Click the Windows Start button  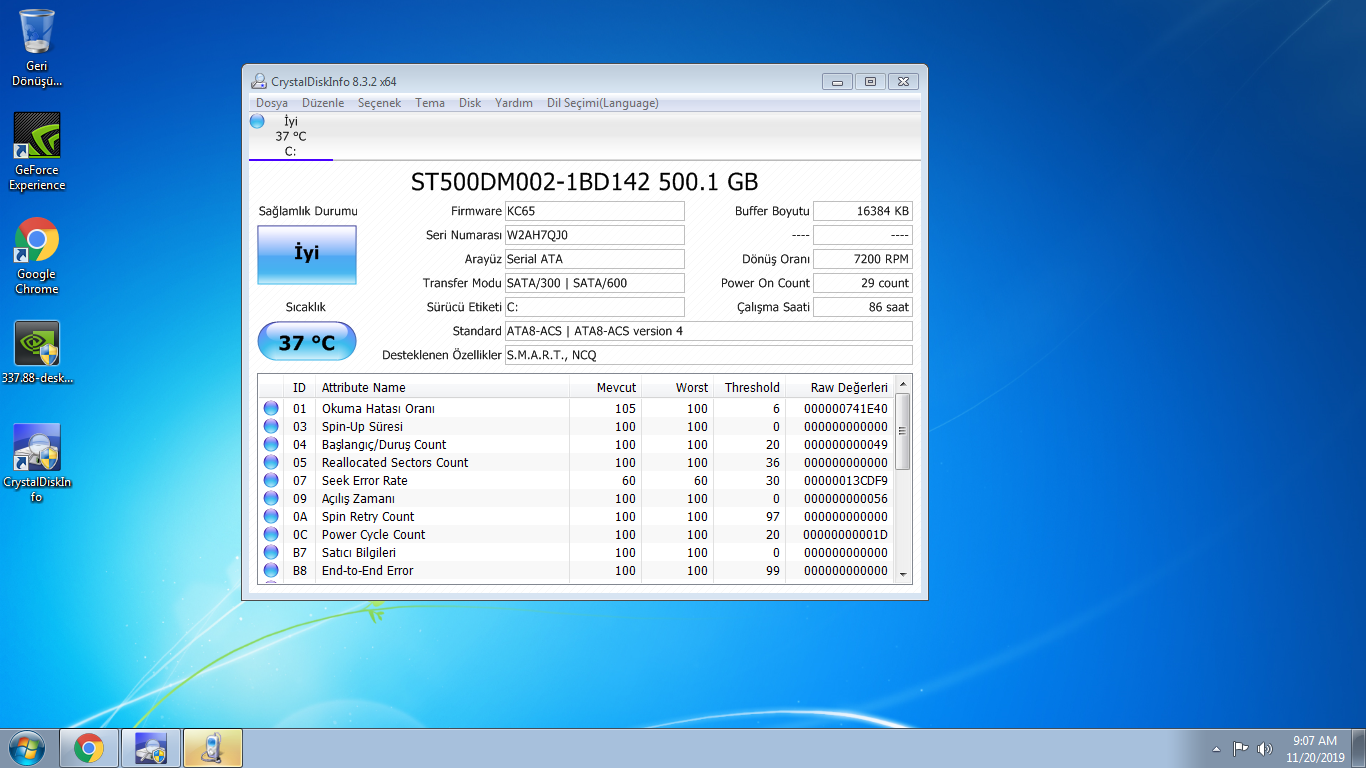click(x=26, y=748)
